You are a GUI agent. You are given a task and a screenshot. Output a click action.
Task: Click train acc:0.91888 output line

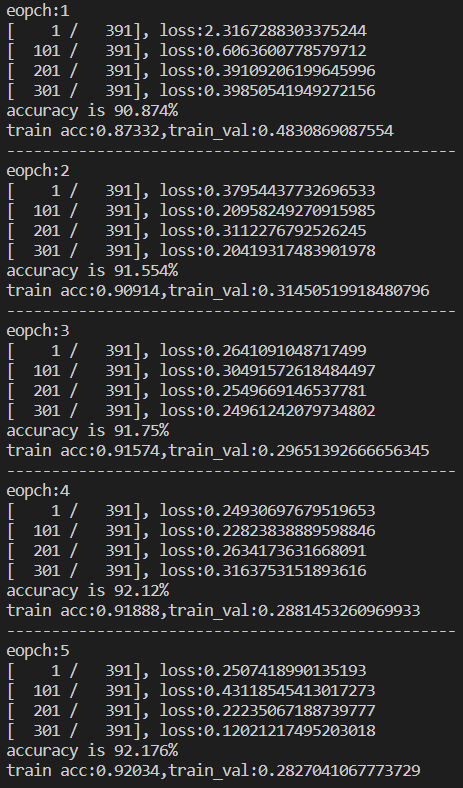pos(213,611)
